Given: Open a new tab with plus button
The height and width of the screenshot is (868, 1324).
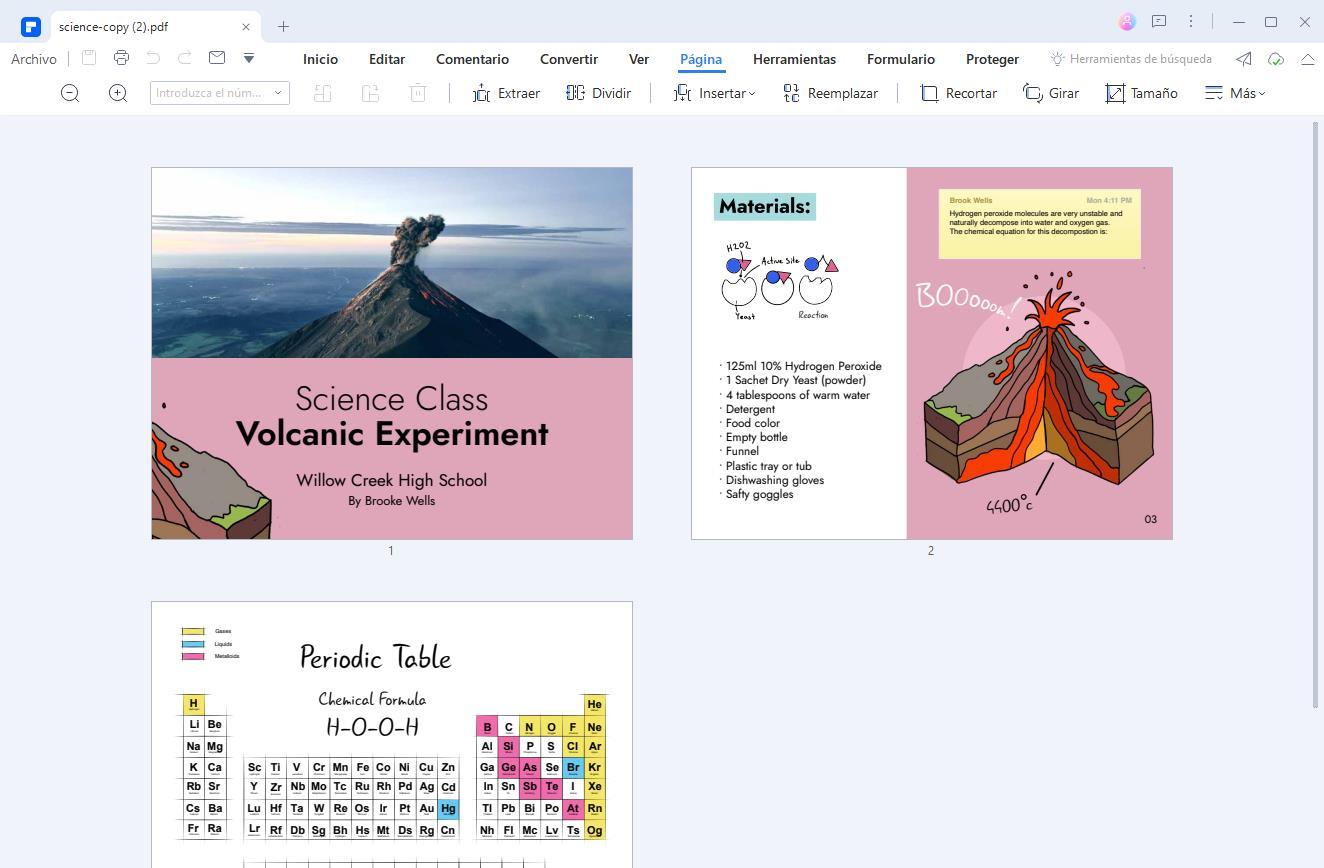Looking at the screenshot, I should 283,26.
